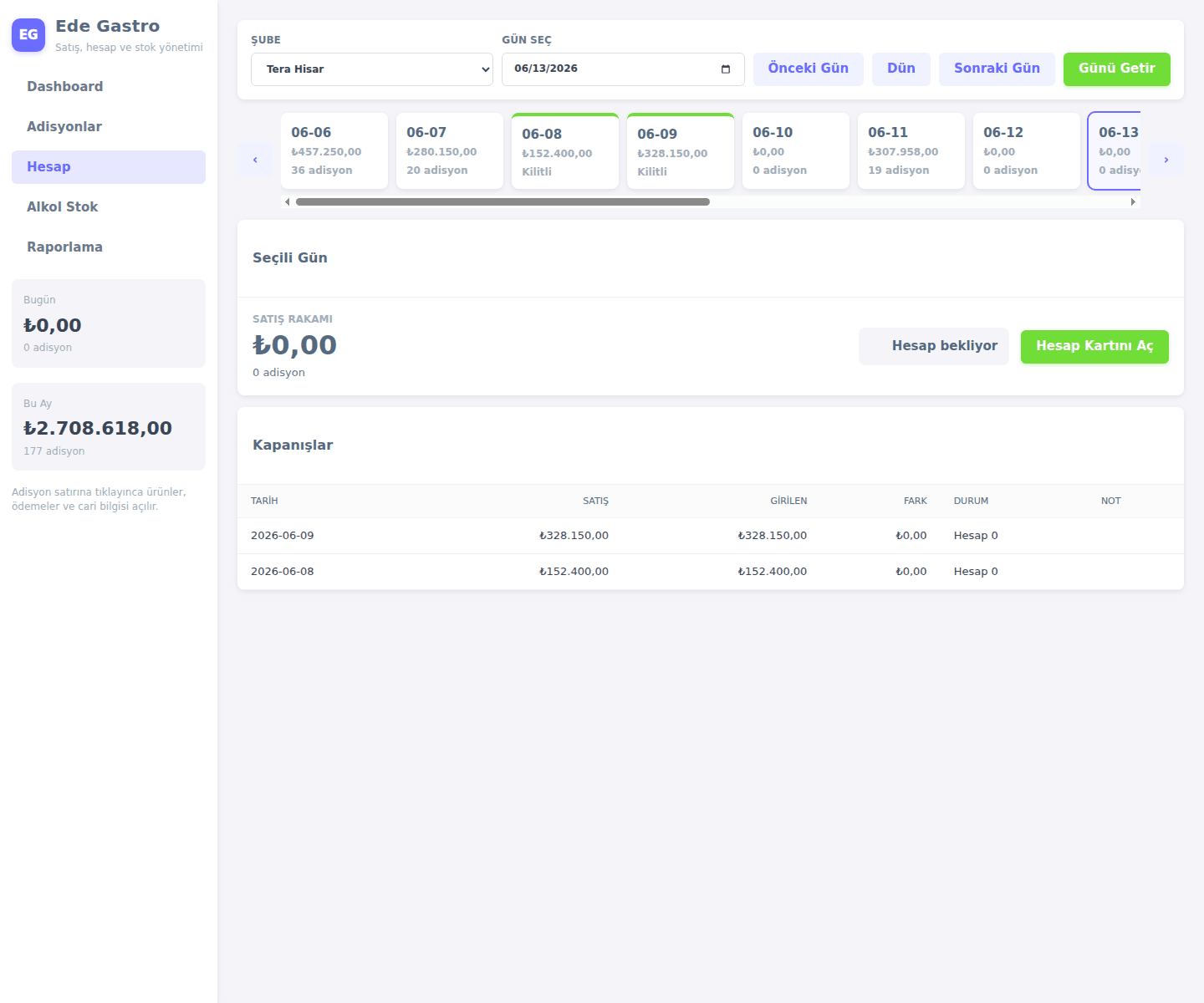Choose the locked 06-08 day card
1204x1003 pixels.
(565, 151)
